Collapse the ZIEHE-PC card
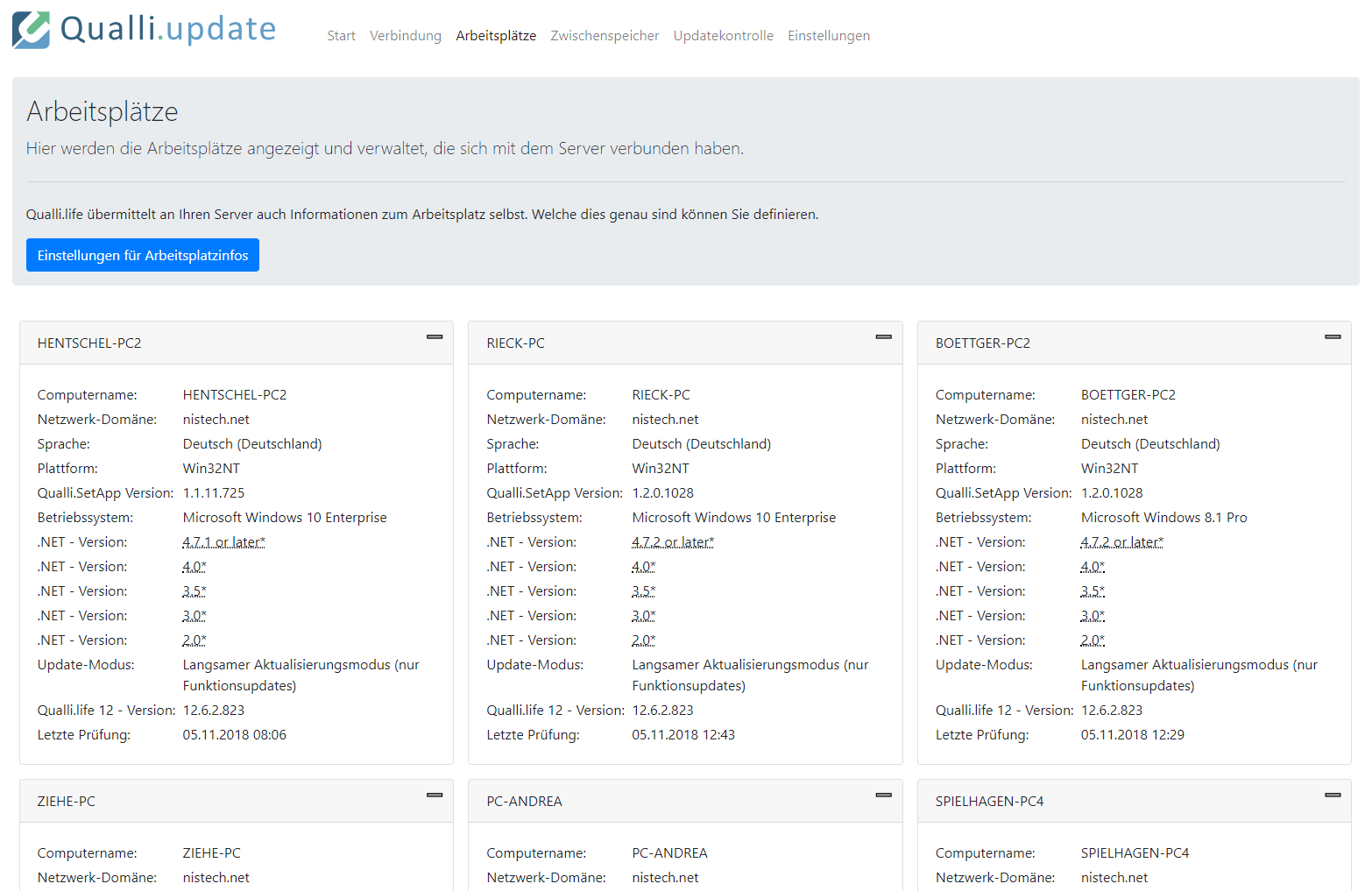The image size is (1372, 891). point(435,796)
